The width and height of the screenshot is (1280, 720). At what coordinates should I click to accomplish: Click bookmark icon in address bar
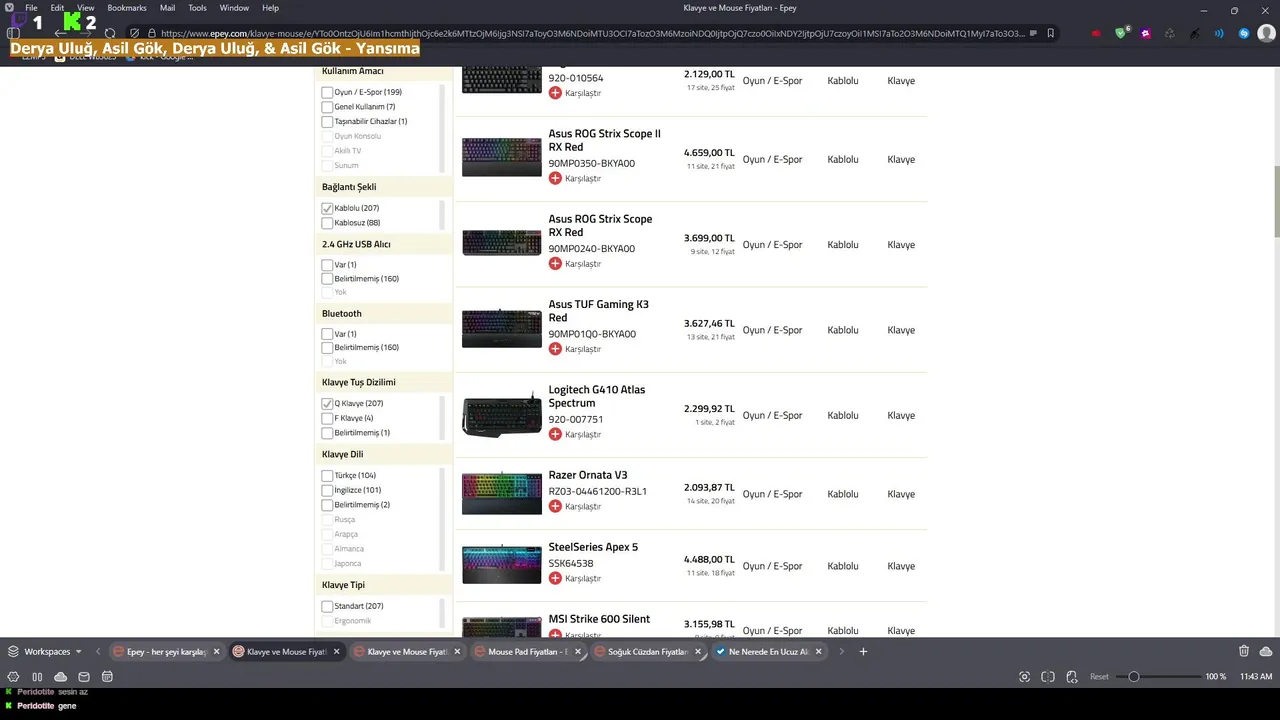tap(1050, 33)
